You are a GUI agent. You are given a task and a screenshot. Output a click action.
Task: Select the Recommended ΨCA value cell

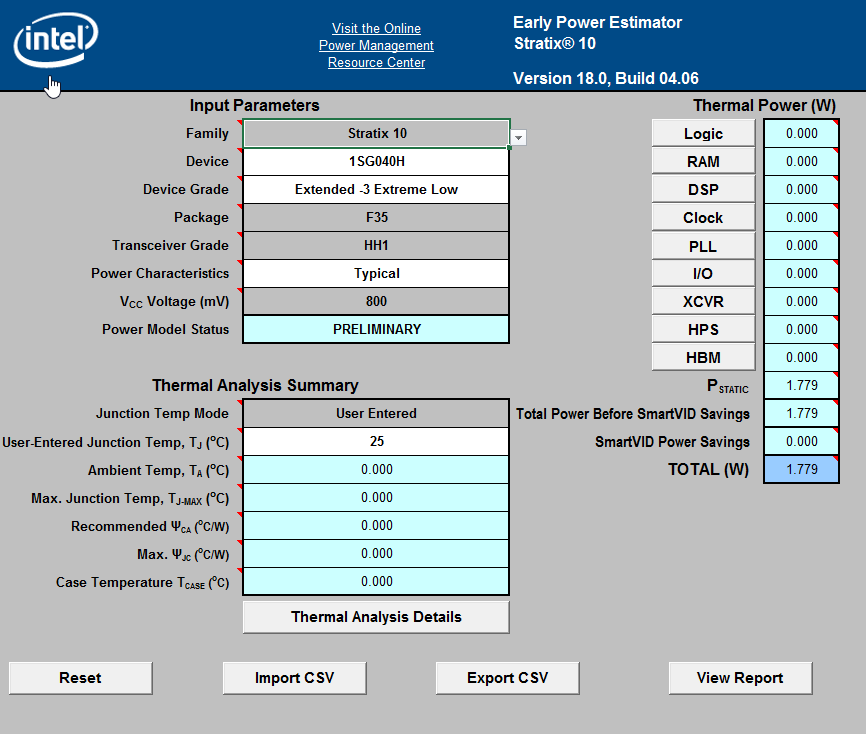(x=376, y=525)
